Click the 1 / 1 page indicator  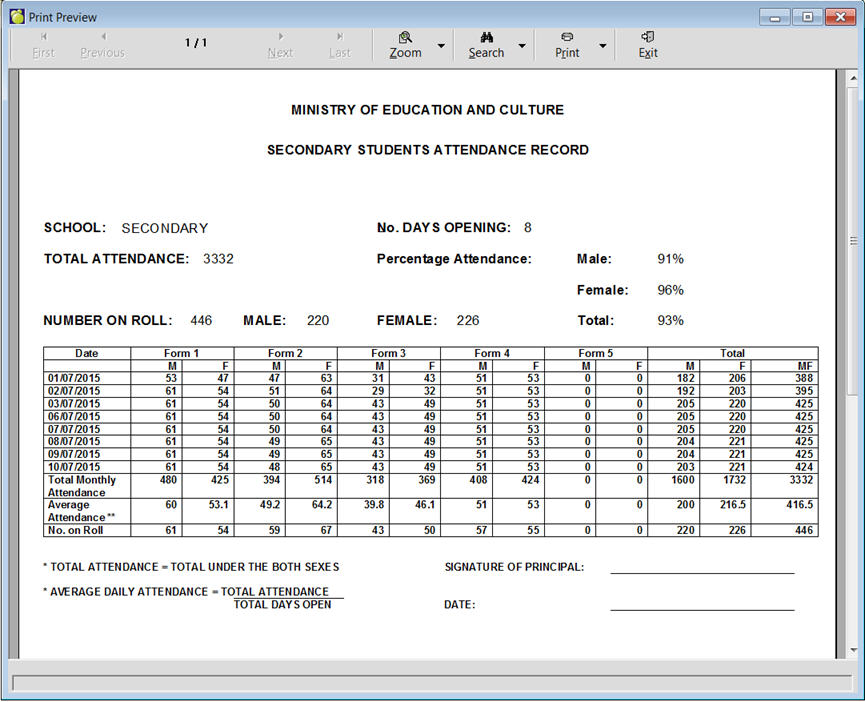196,43
